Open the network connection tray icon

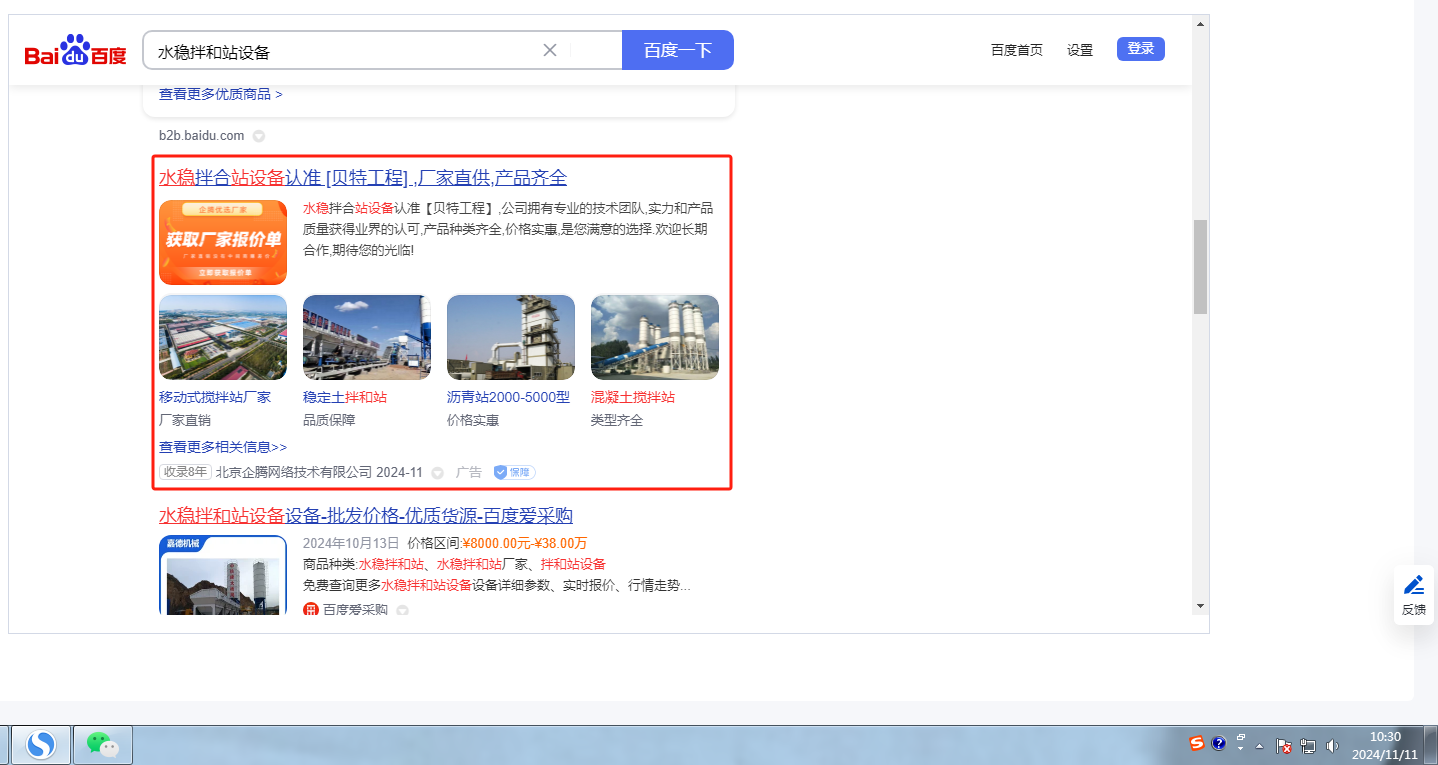pyautogui.click(x=1308, y=745)
